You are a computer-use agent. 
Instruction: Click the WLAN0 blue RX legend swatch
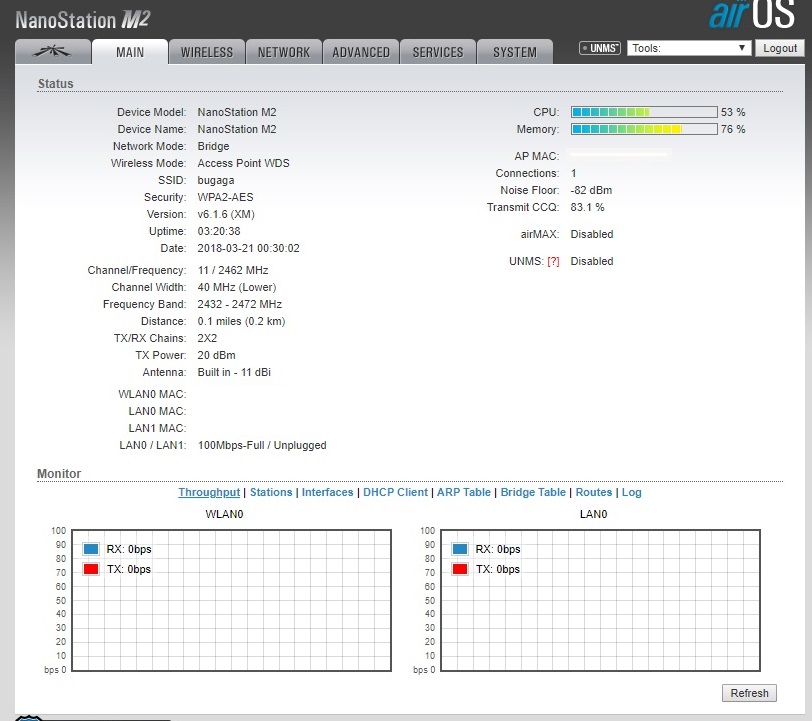(x=91, y=549)
